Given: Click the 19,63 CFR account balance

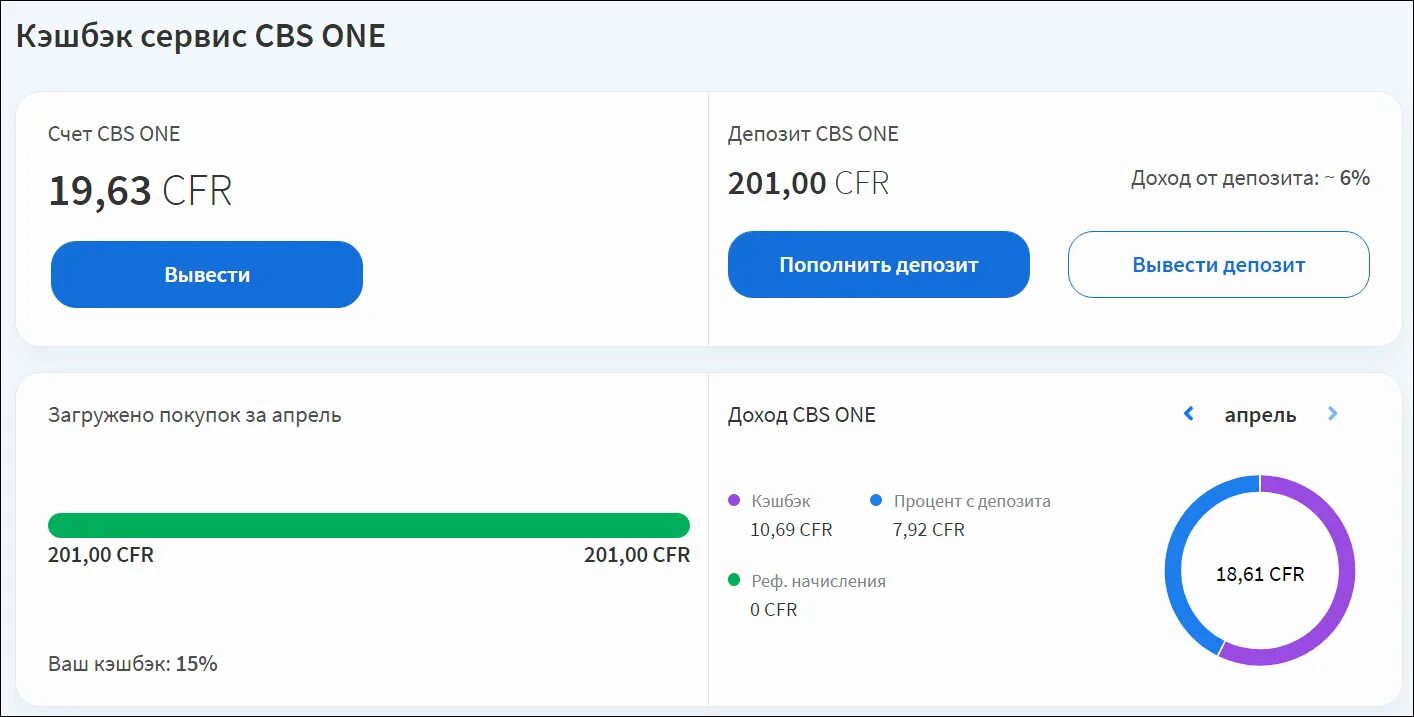Looking at the screenshot, I should click(140, 191).
